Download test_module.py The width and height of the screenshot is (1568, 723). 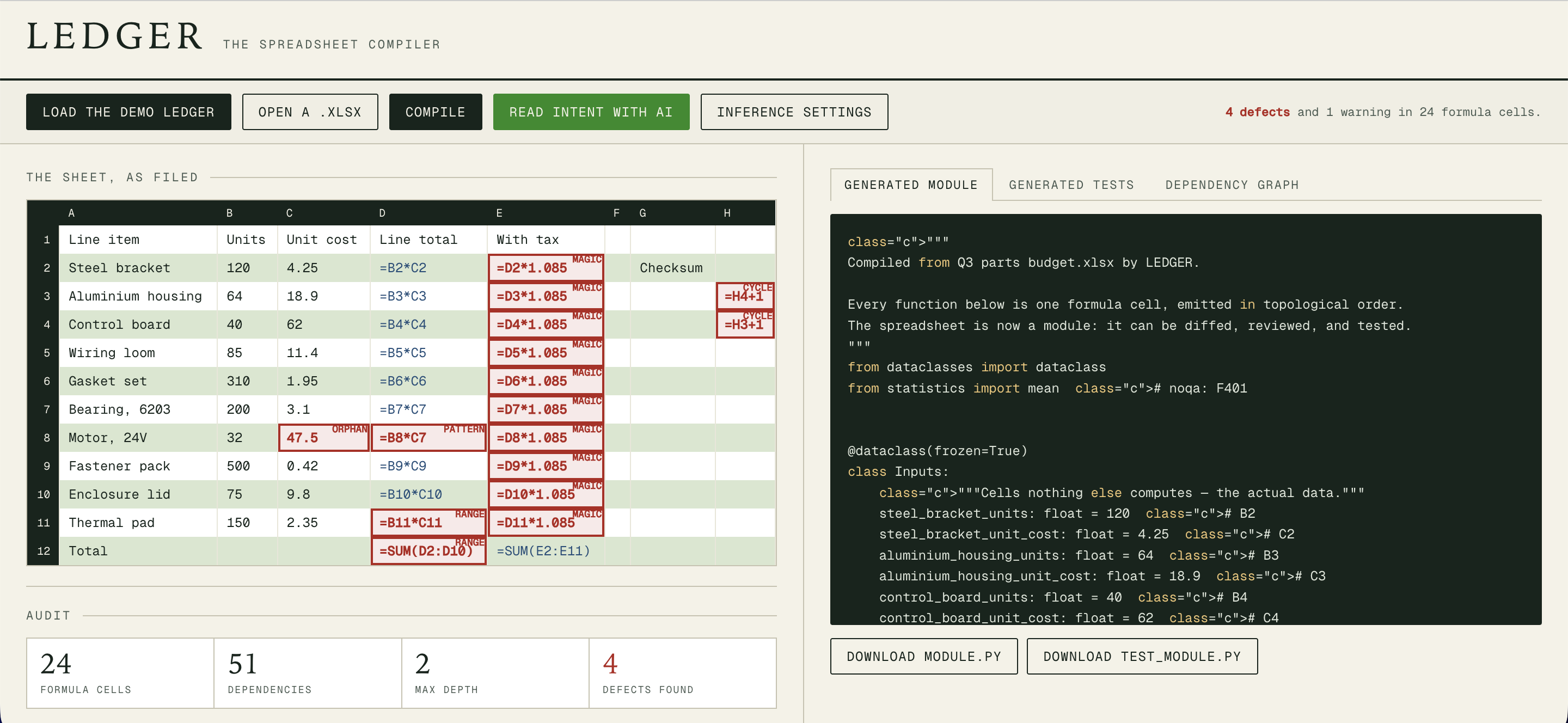[1142, 656]
